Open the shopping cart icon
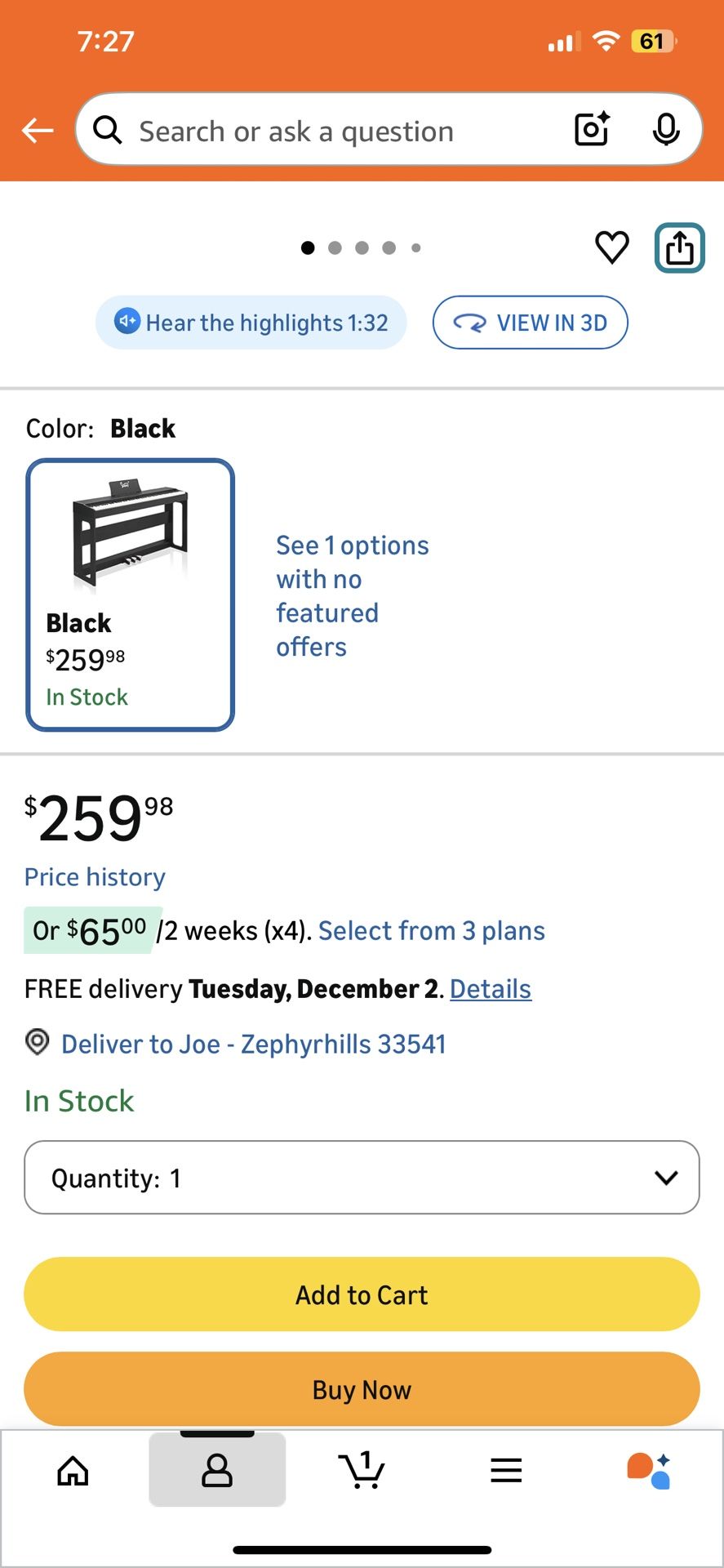Viewport: 724px width, 1568px height. (x=362, y=1471)
